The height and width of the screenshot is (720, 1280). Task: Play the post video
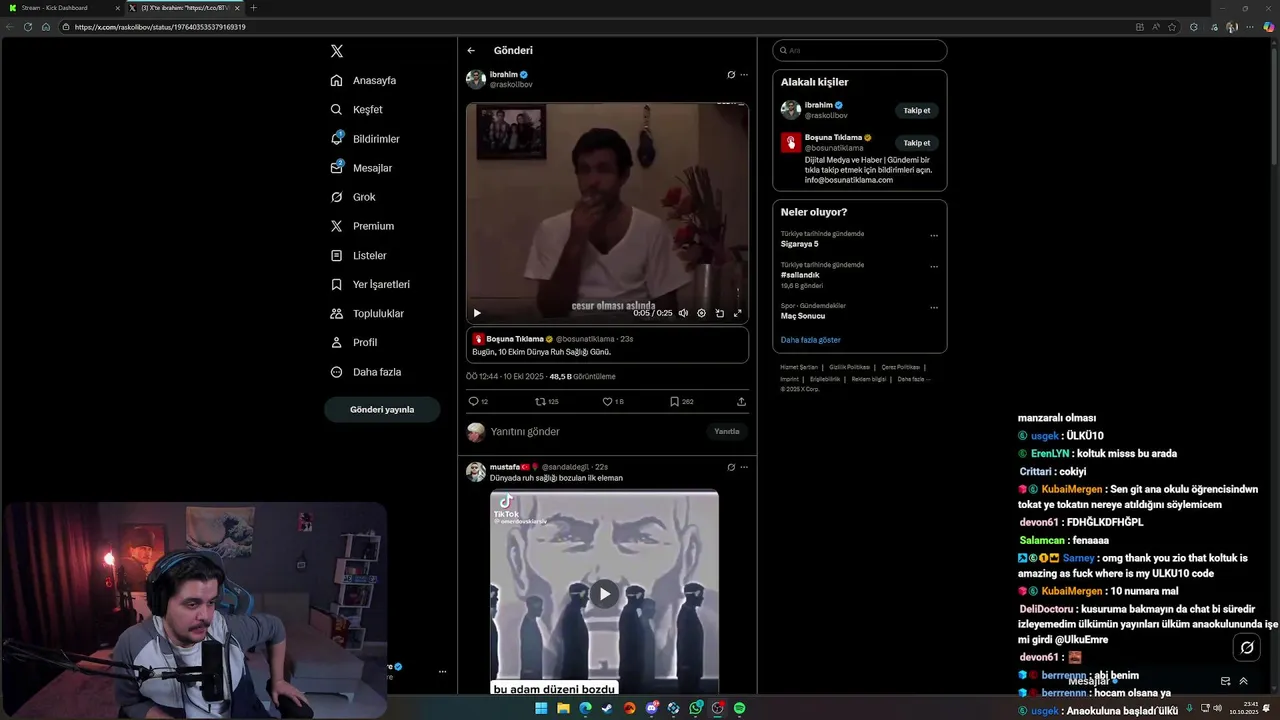477,313
